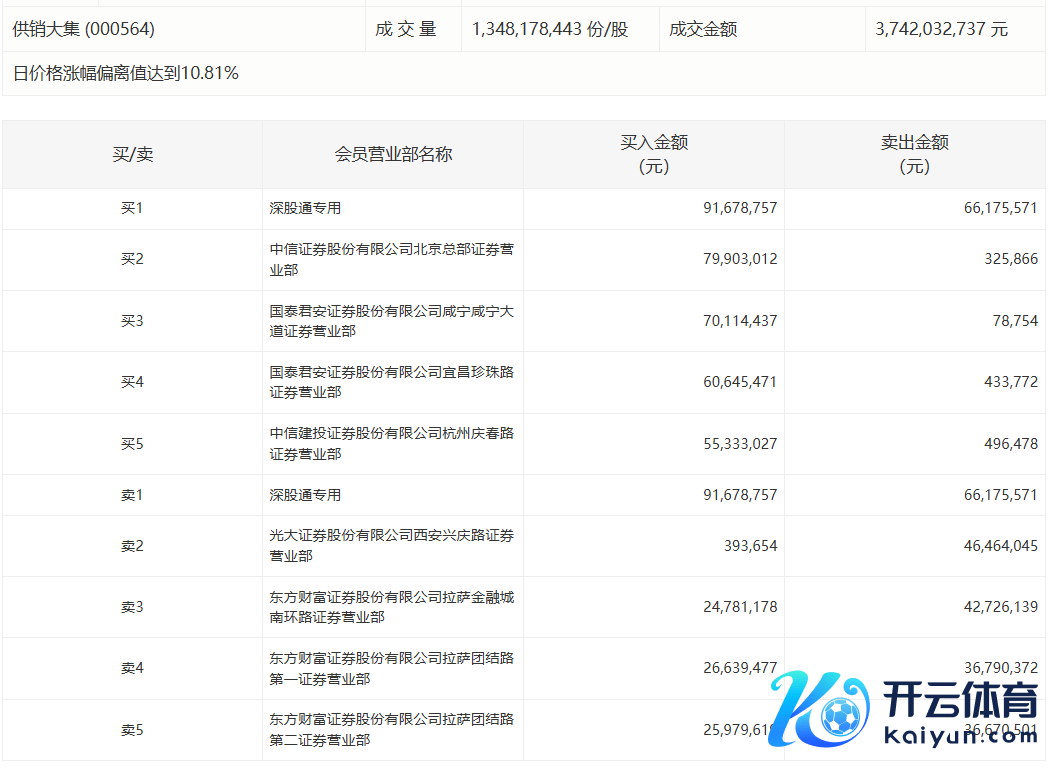
Task: Click 东方财富拉萨团结路第一证券营业部 branch name
Action: (391, 668)
